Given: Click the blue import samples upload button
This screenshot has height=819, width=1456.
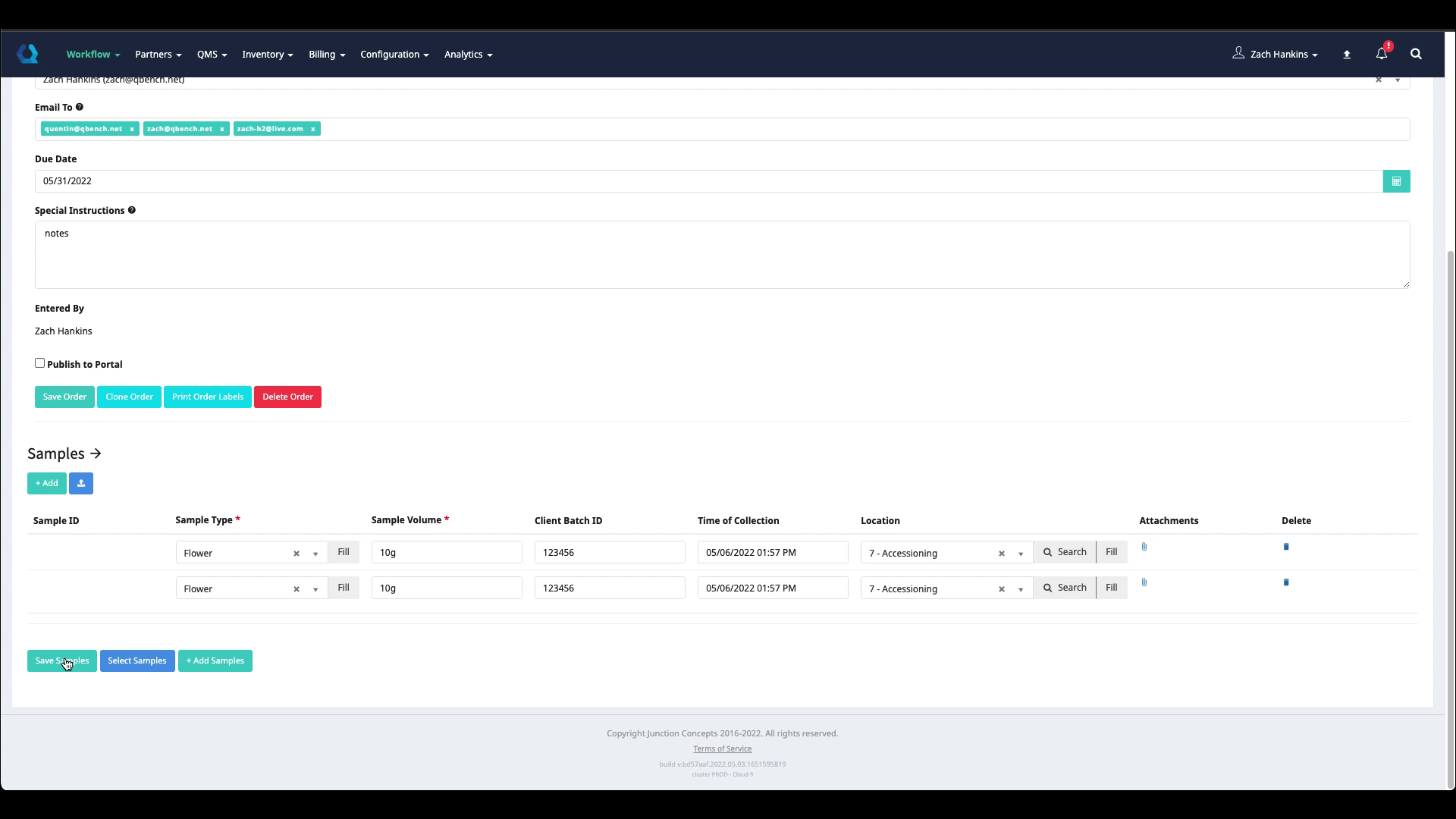Looking at the screenshot, I should (81, 484).
